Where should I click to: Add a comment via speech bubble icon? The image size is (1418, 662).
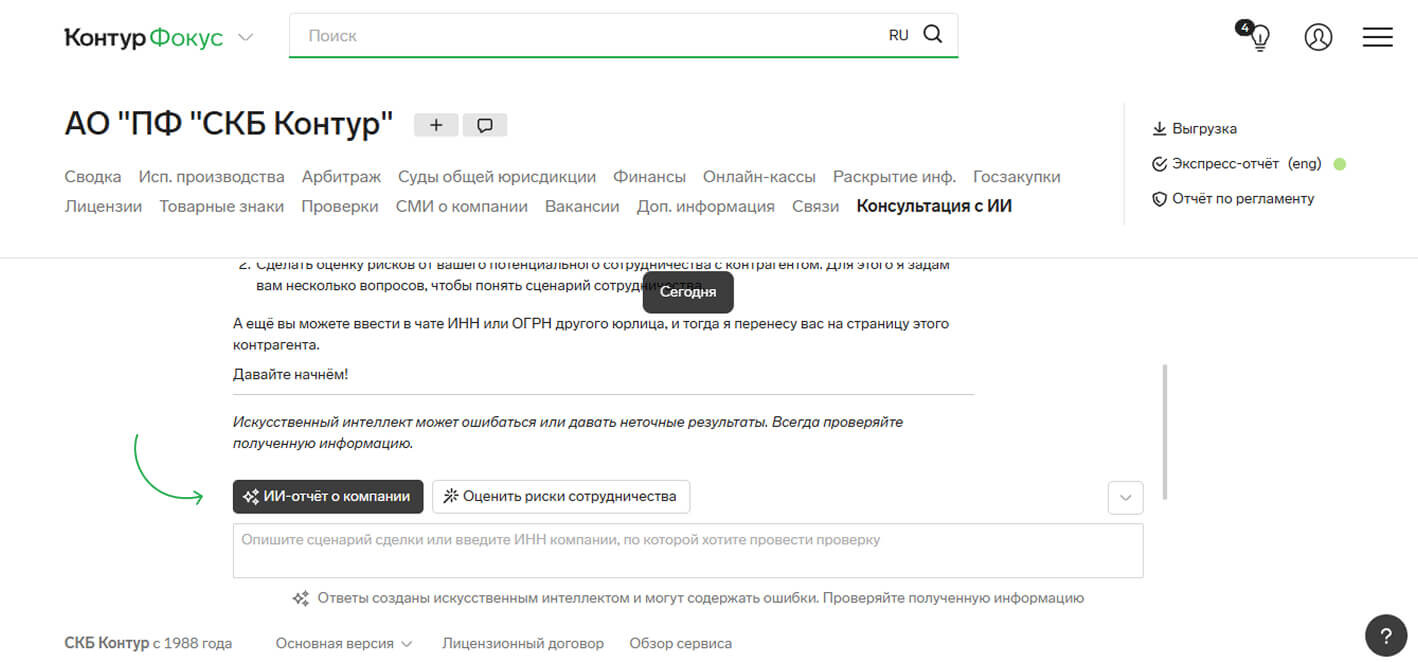click(x=485, y=125)
